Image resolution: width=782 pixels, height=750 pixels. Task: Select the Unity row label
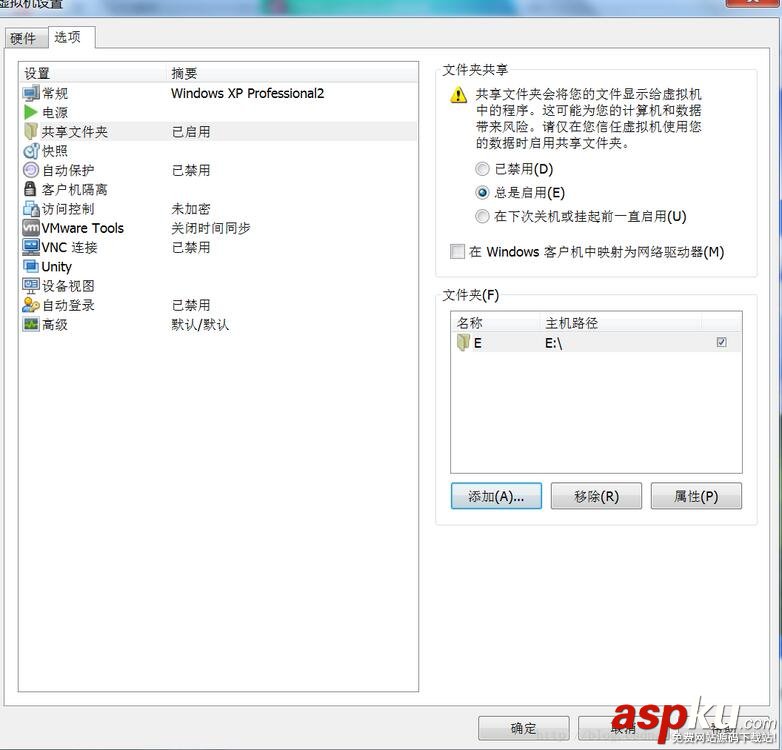click(56, 267)
